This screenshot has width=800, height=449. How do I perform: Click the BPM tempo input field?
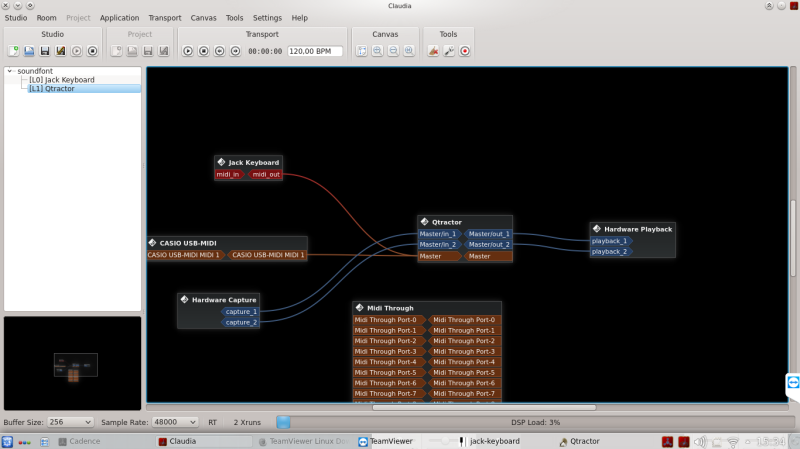click(x=314, y=51)
